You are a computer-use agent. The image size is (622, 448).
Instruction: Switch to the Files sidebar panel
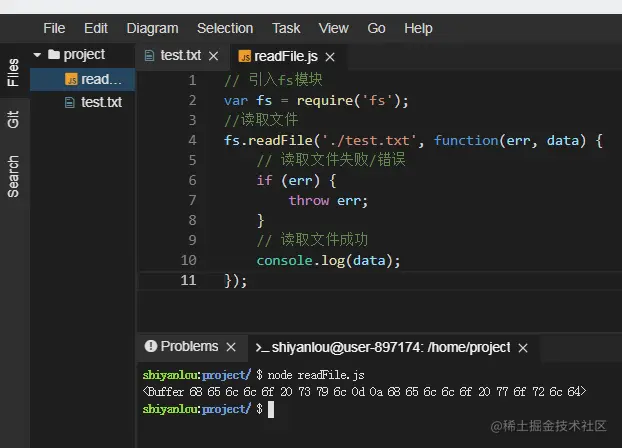click(13, 72)
